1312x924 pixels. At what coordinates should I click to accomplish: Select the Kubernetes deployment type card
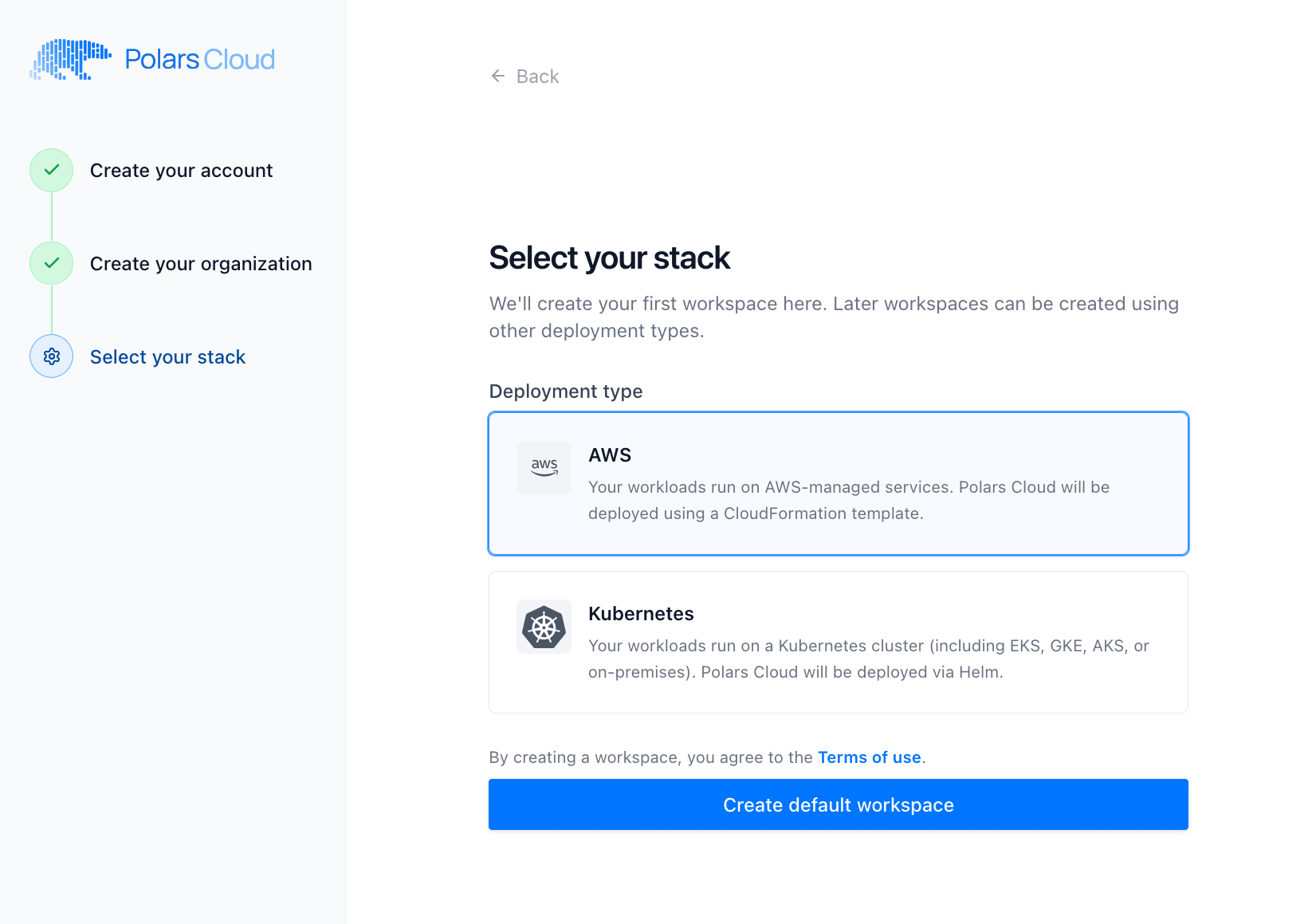[x=839, y=642]
